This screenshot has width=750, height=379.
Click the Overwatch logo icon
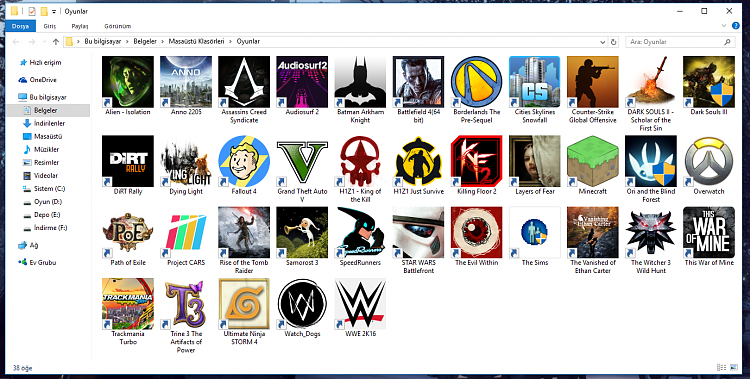coord(709,161)
